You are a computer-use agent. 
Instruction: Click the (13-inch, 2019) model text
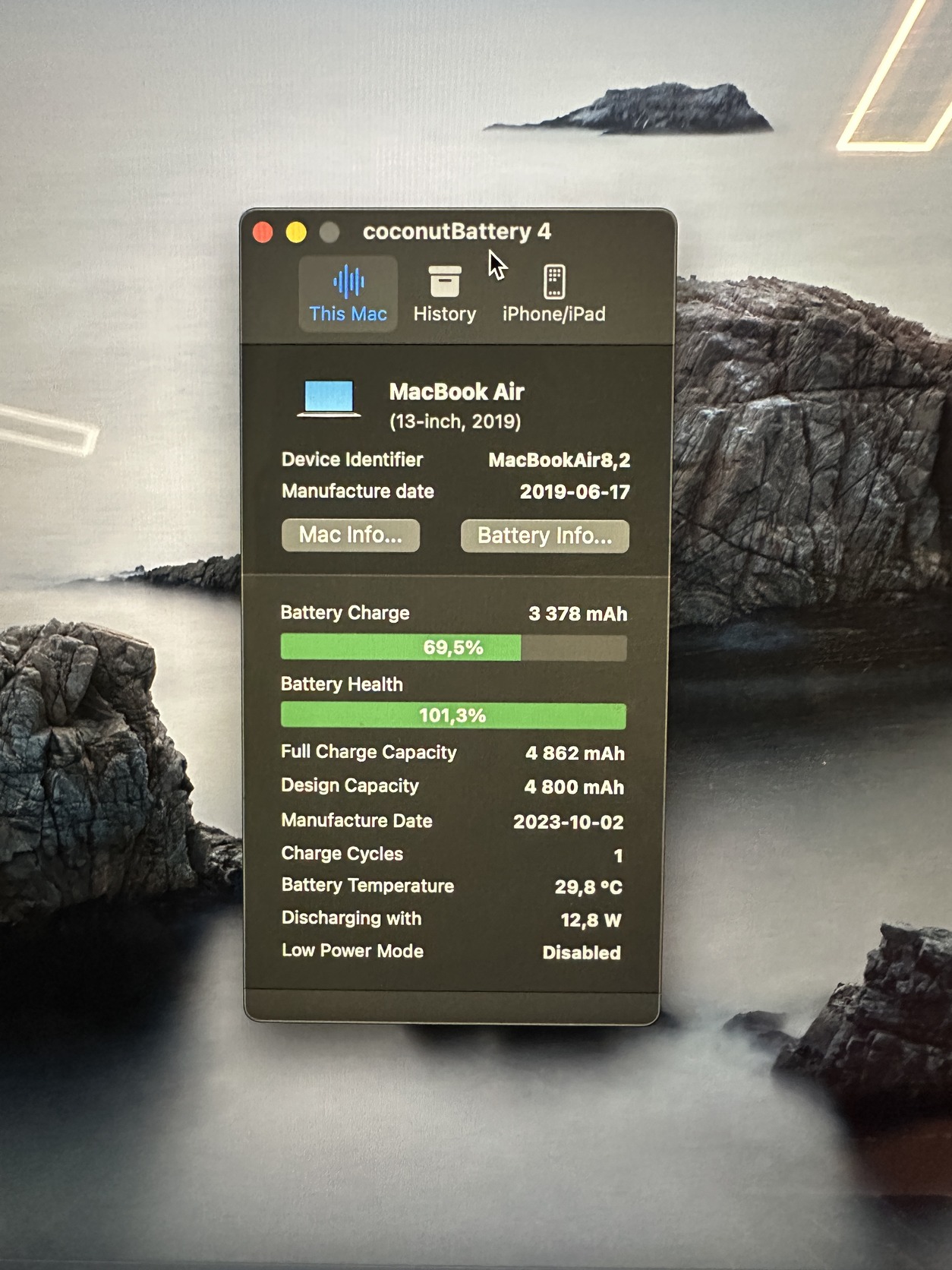click(x=456, y=422)
